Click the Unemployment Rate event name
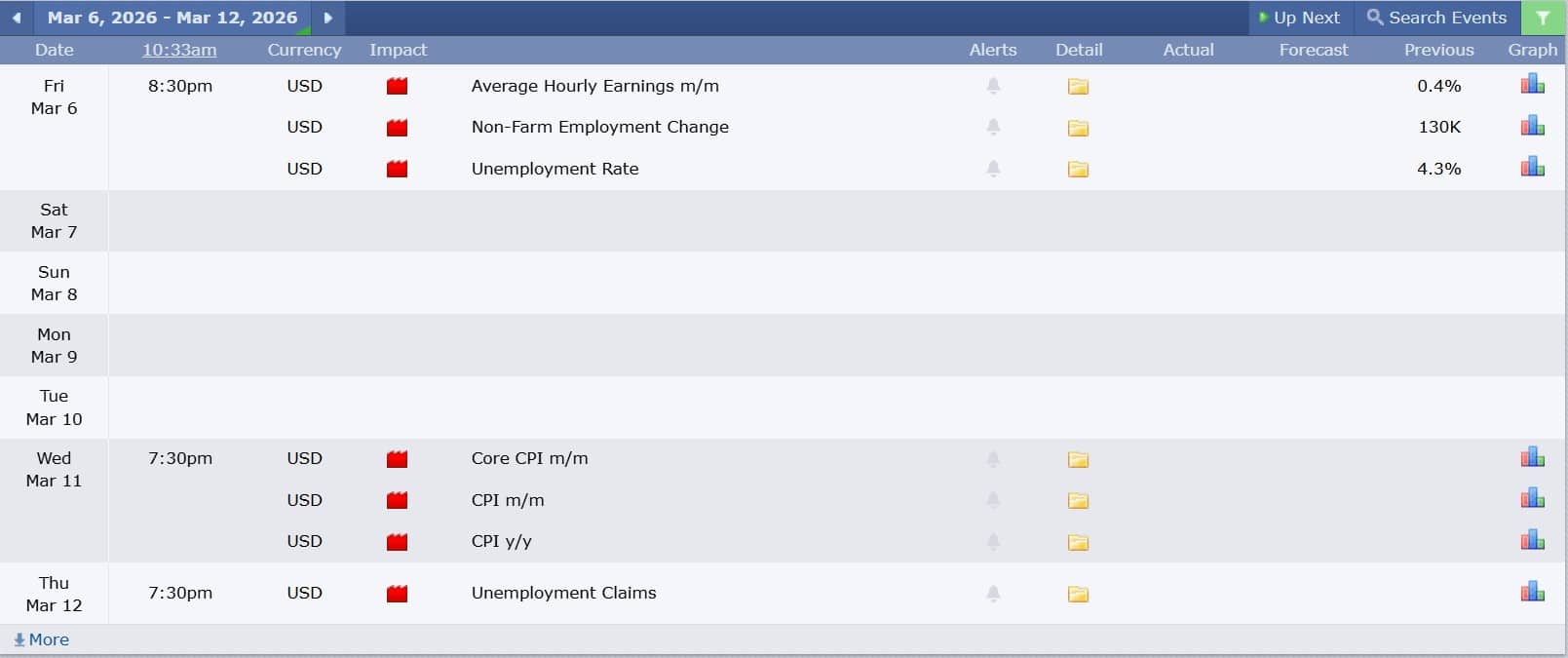 click(555, 169)
